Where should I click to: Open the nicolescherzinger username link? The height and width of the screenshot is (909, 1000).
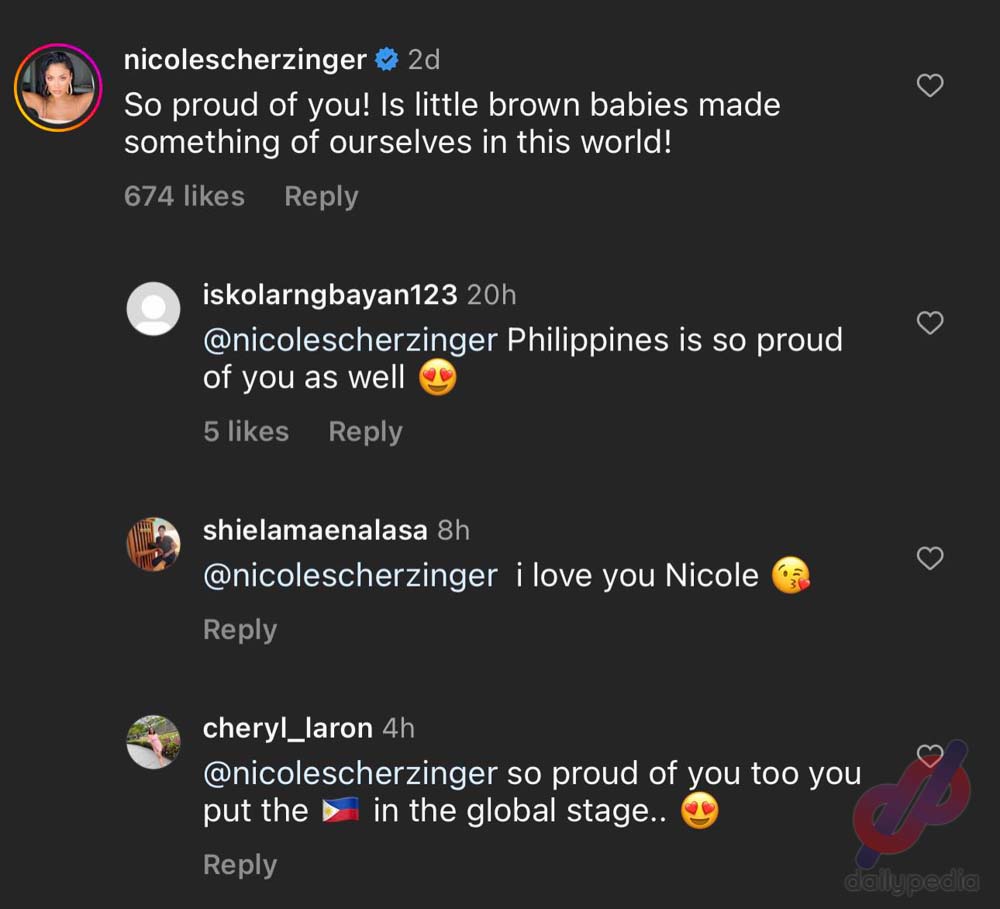coord(245,60)
